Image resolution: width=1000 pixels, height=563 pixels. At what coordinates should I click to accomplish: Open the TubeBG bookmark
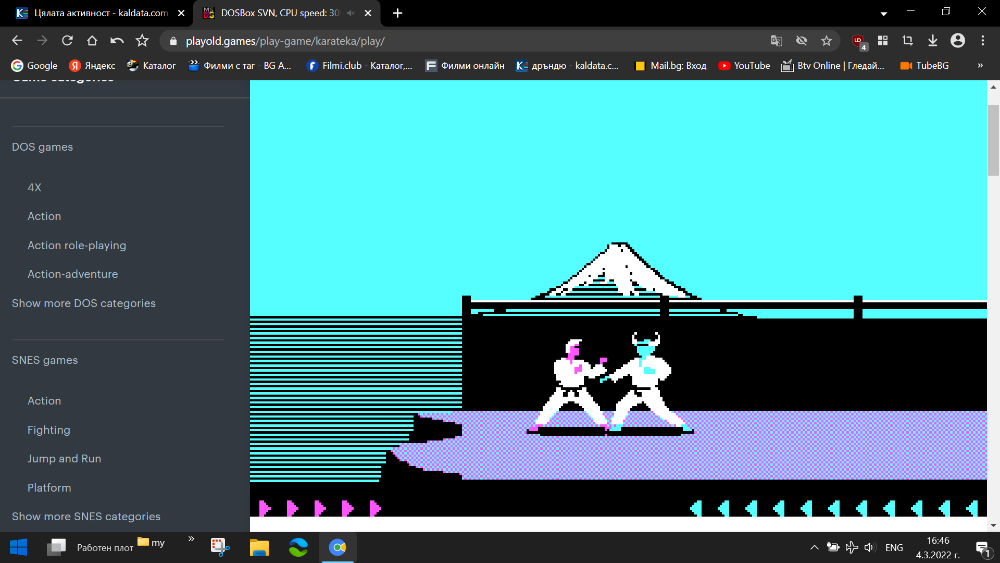click(x=924, y=66)
